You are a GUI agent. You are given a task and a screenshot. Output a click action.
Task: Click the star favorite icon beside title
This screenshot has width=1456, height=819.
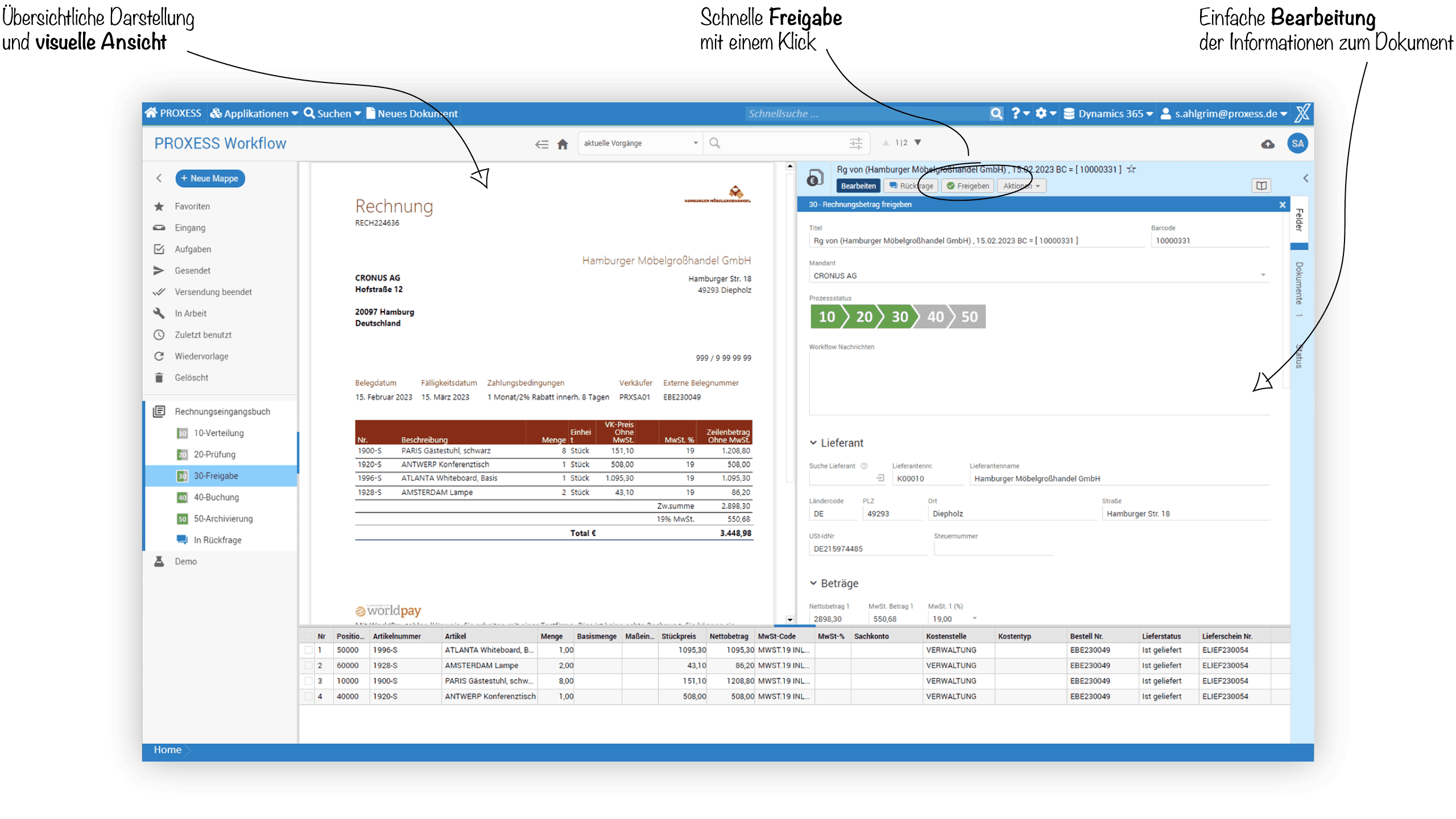tap(1131, 169)
